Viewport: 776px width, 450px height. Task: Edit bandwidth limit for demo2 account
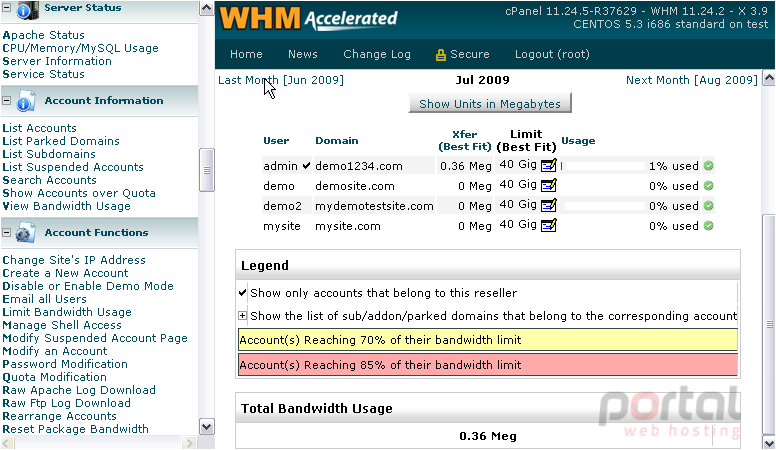click(x=548, y=205)
